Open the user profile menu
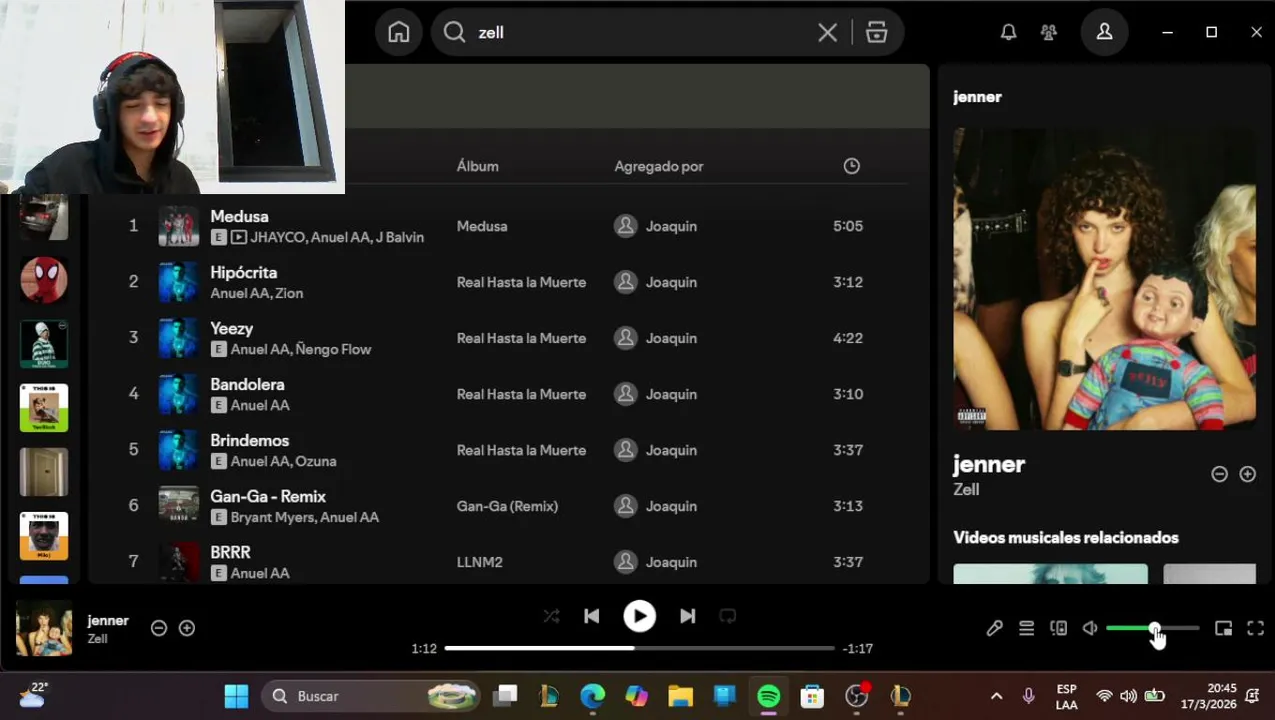 tap(1104, 33)
